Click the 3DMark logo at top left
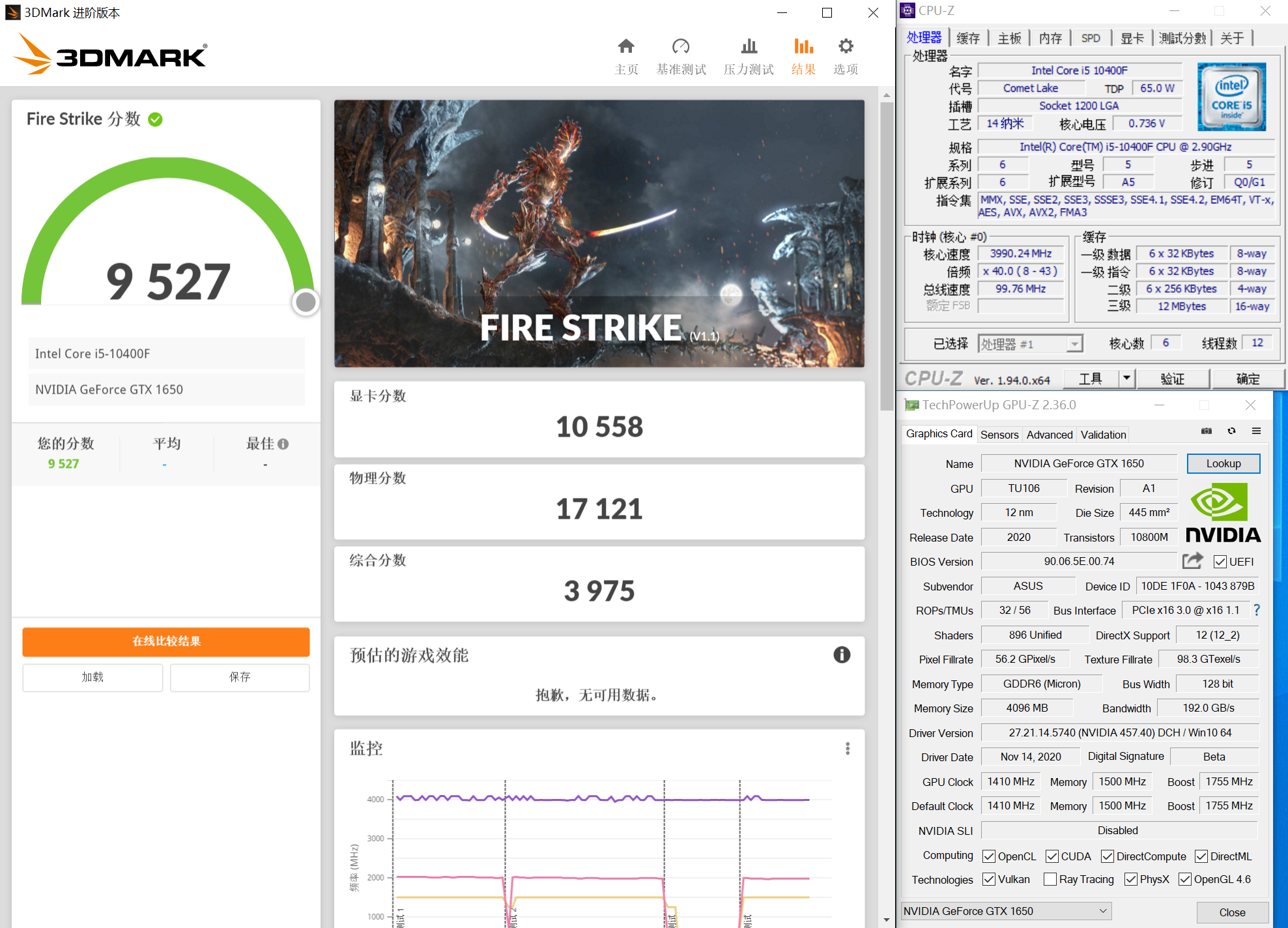Image resolution: width=1288 pixels, height=928 pixels. pyautogui.click(x=110, y=54)
